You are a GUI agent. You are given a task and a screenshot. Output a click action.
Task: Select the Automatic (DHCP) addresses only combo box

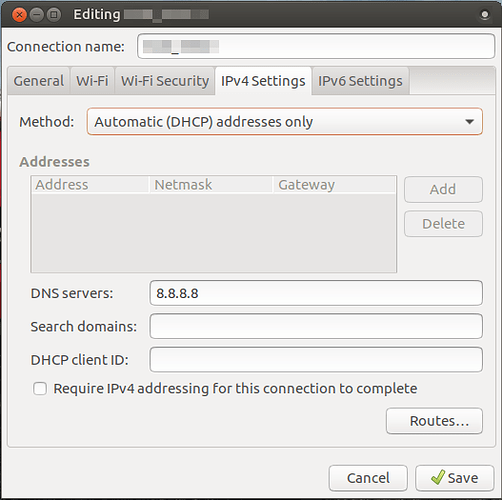point(285,122)
